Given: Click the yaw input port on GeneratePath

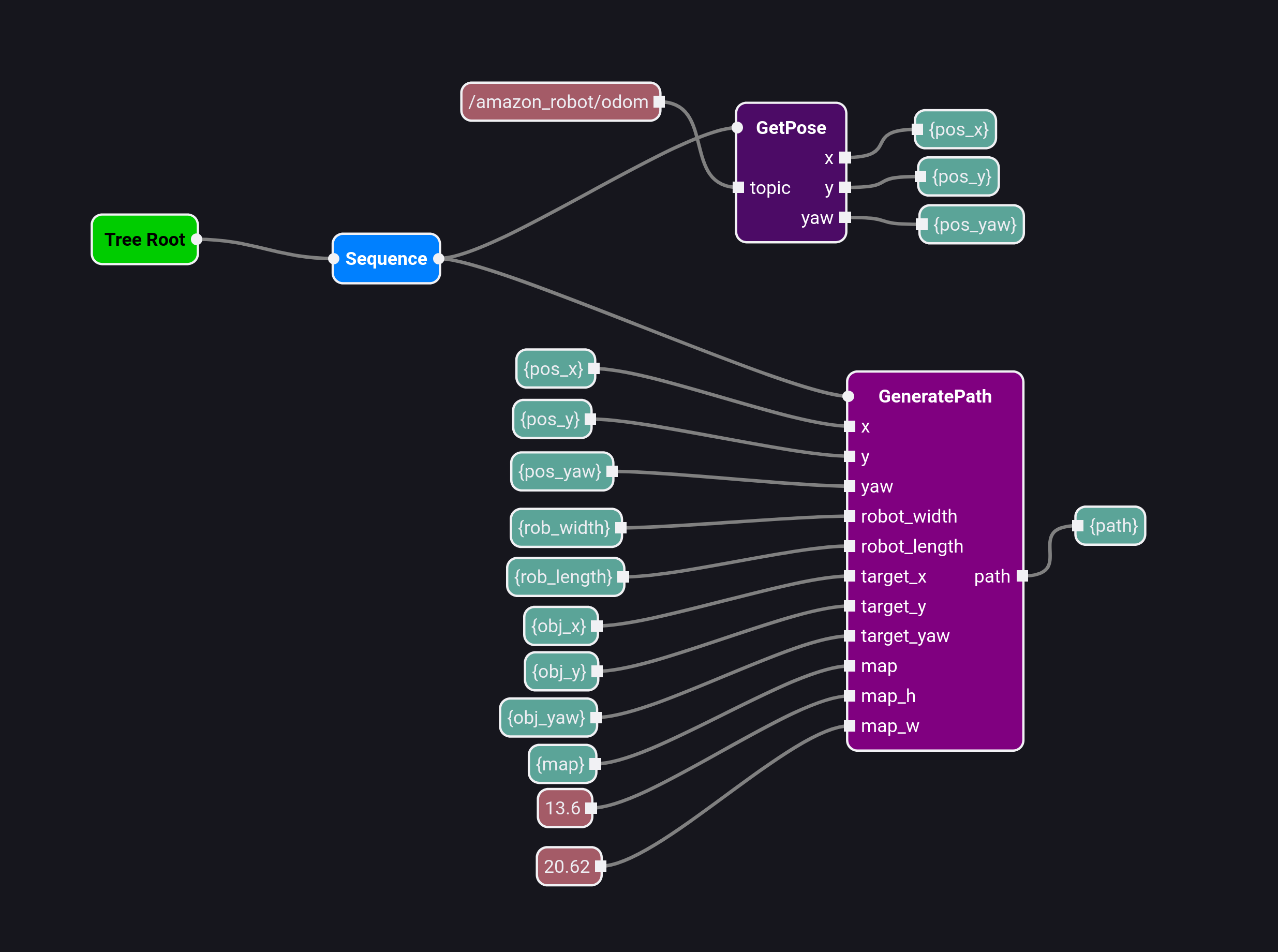Looking at the screenshot, I should 849,486.
